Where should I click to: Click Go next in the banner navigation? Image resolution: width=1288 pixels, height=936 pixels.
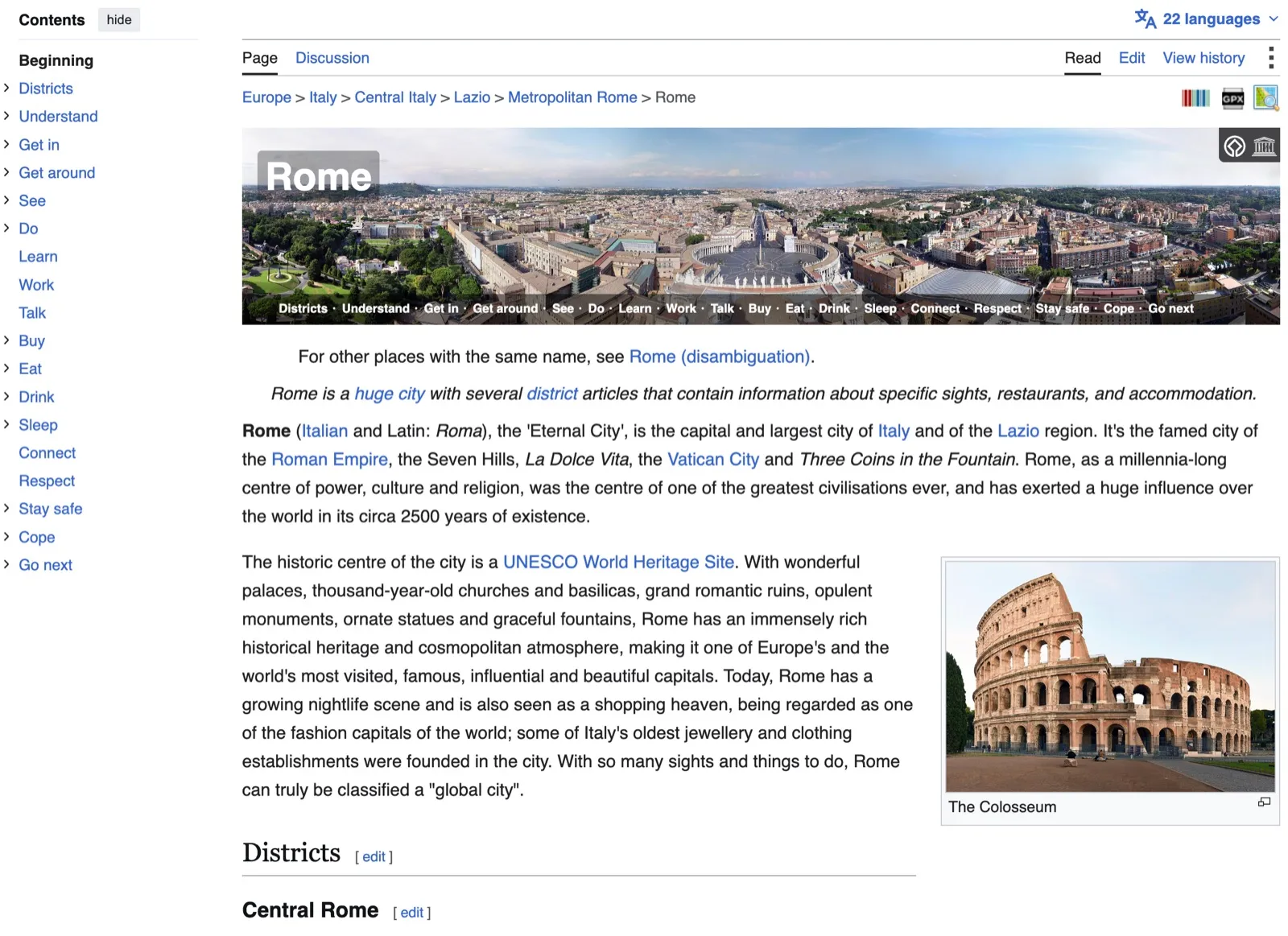[x=1170, y=308]
